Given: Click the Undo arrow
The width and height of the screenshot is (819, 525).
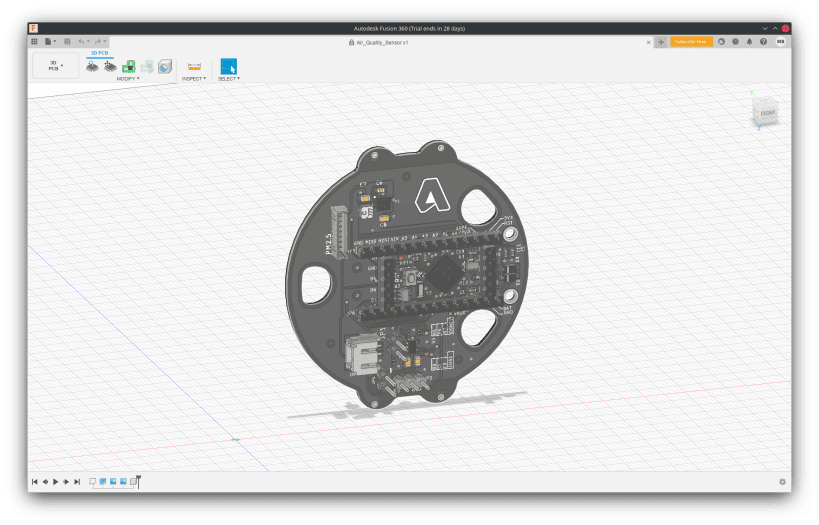Looking at the screenshot, I should pos(82,42).
